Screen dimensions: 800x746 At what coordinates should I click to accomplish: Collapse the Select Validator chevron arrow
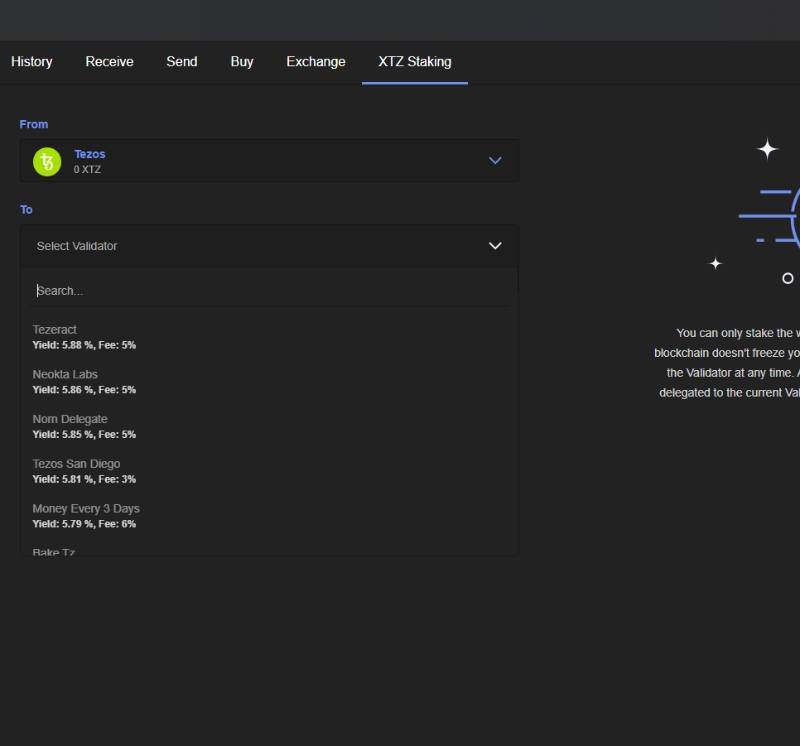[x=494, y=246]
